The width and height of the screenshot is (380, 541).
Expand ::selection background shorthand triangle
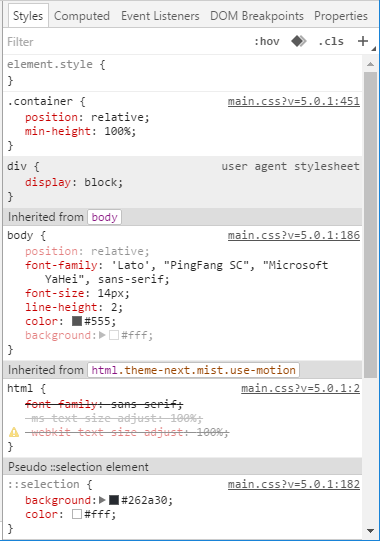[x=102, y=500]
